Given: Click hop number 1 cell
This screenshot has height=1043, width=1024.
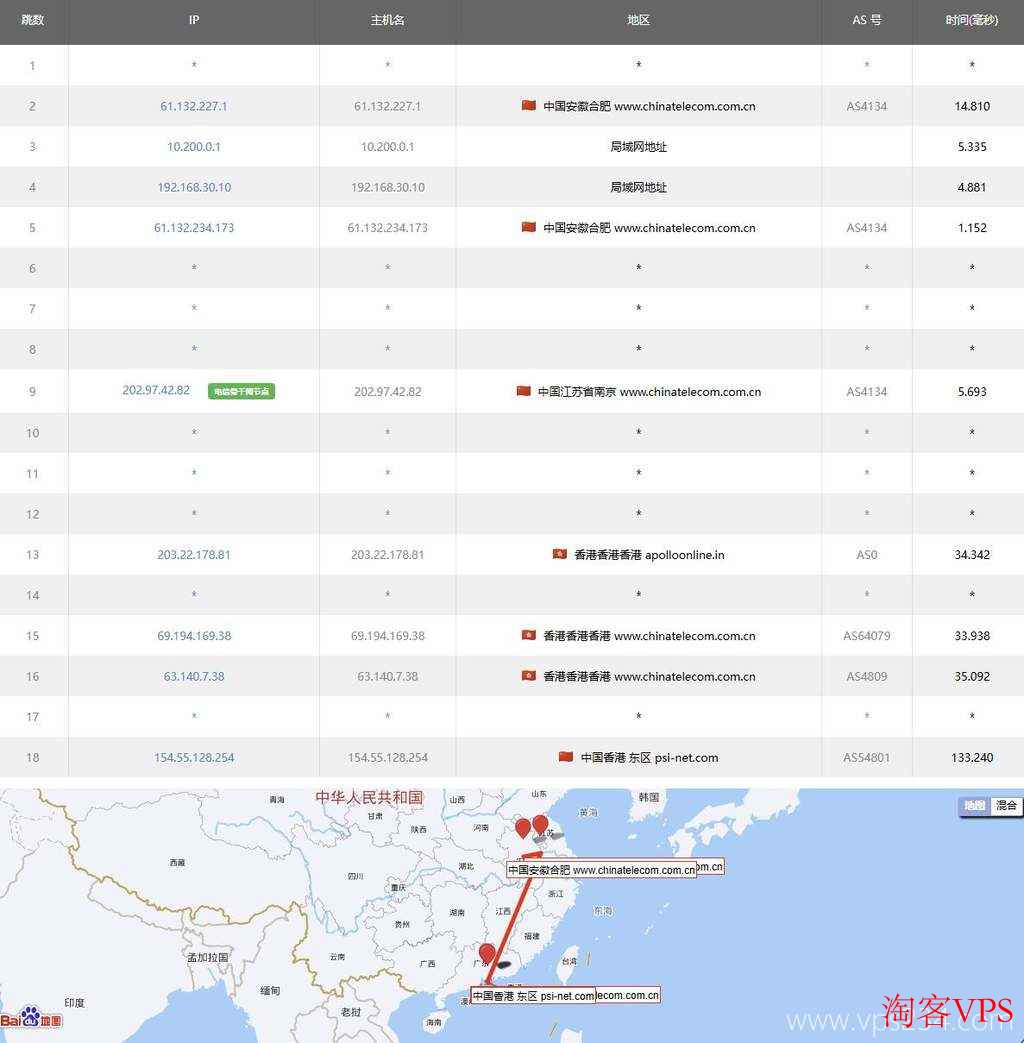Looking at the screenshot, I should tap(33, 65).
